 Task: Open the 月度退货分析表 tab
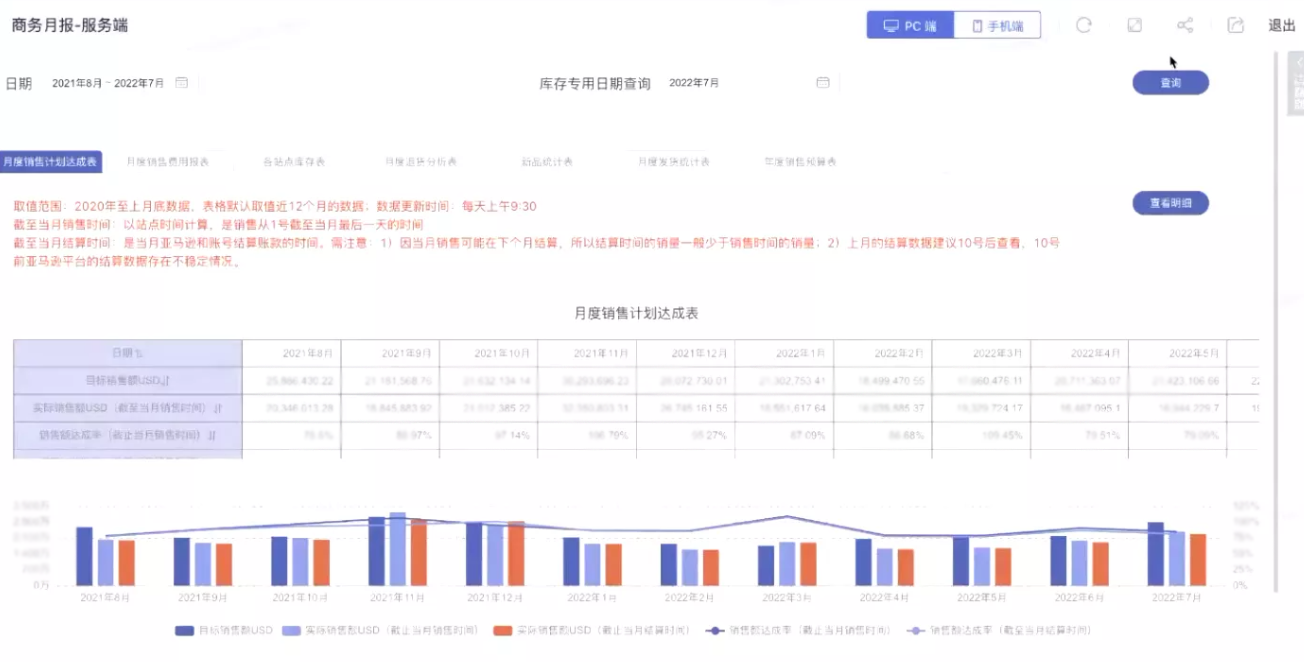point(421,161)
